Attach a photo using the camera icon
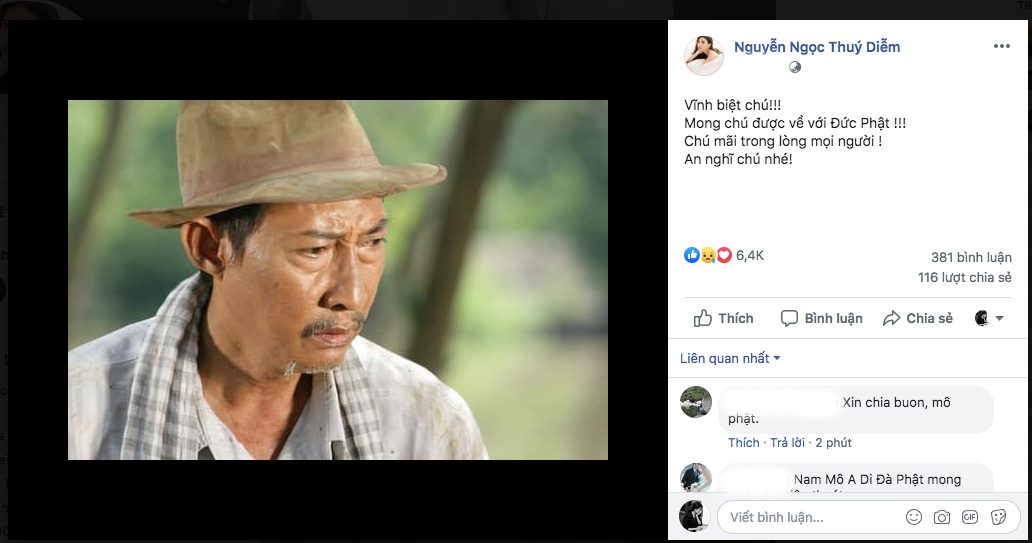 click(941, 517)
